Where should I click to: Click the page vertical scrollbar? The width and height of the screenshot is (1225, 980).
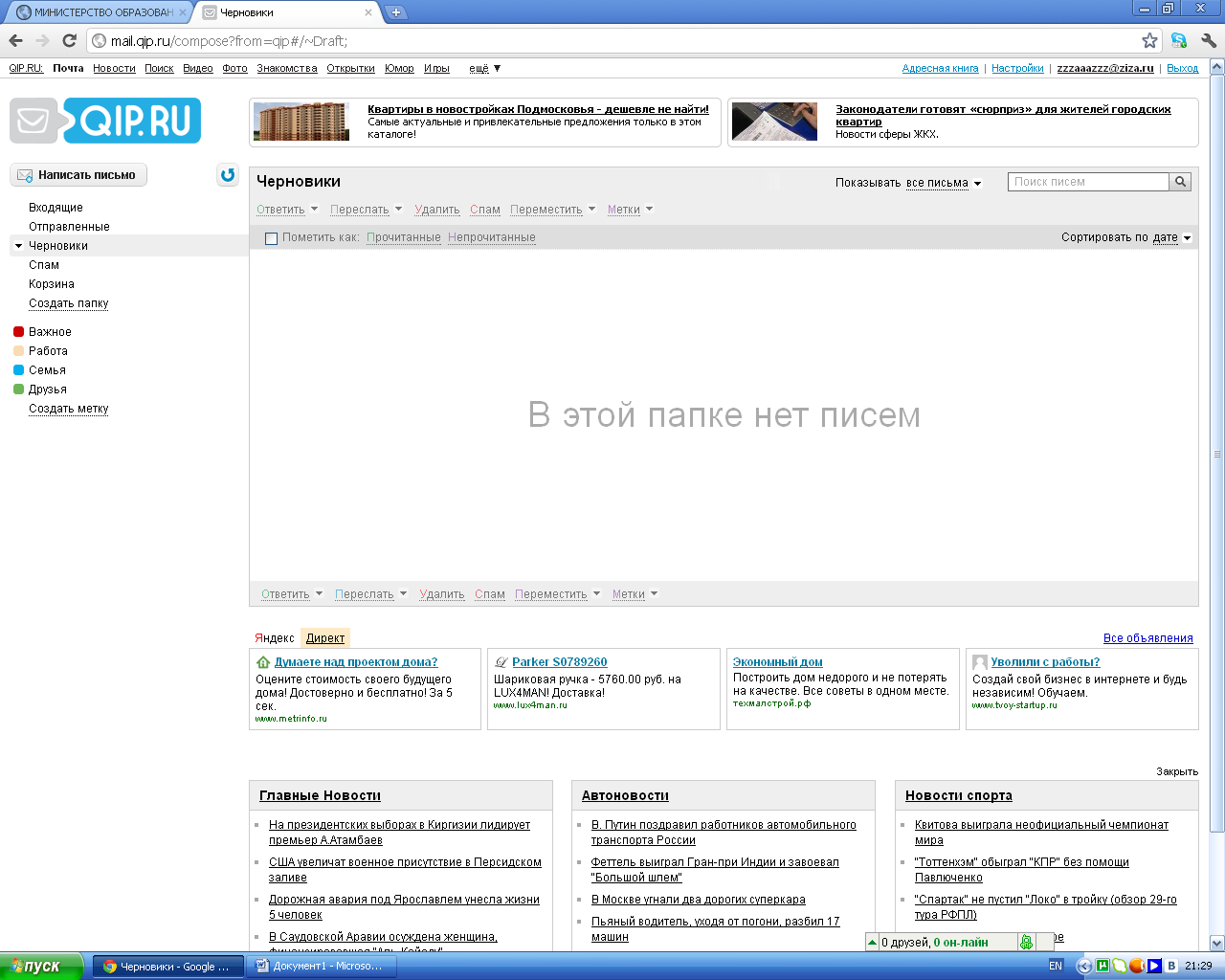point(1217,455)
